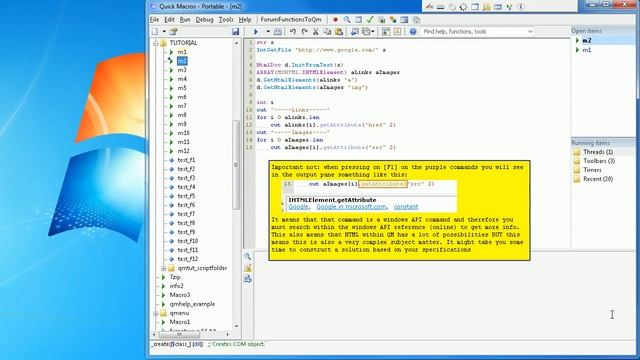Expand the qmtut_scriptfolder folder
This screenshot has width=640, height=360.
pyautogui.click(x=163, y=268)
